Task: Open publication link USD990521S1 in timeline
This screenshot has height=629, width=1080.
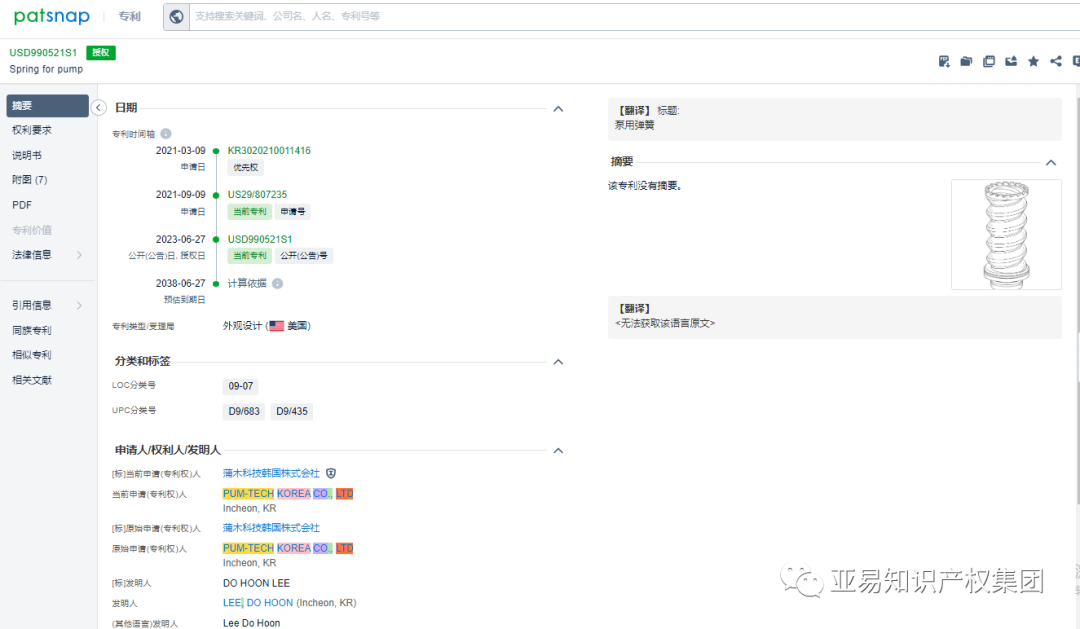Action: [x=260, y=239]
